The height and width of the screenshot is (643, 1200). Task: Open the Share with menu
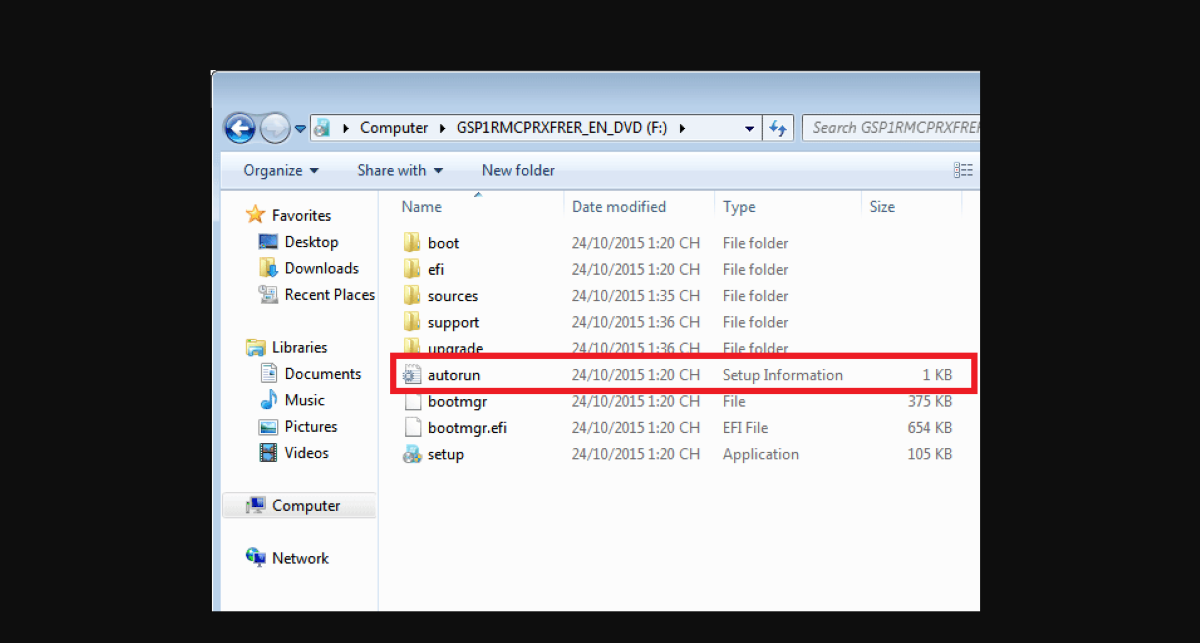click(x=400, y=170)
